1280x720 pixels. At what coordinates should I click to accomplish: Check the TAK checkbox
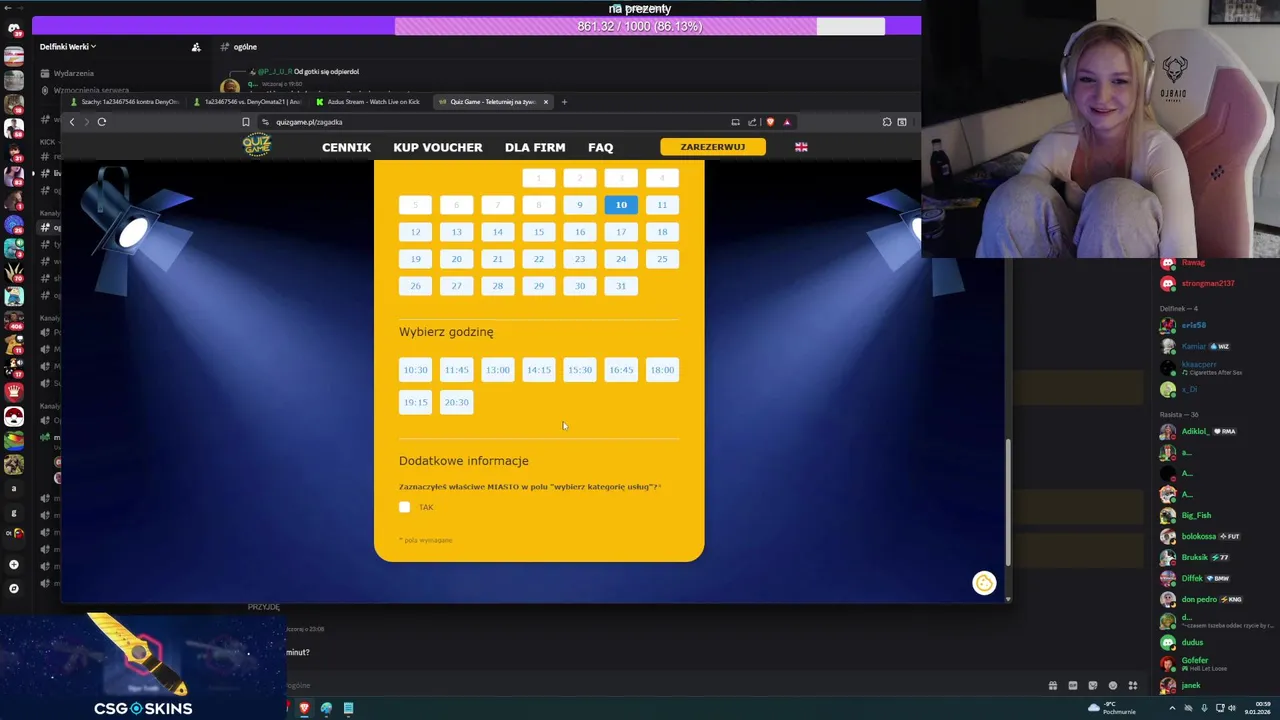pos(405,507)
